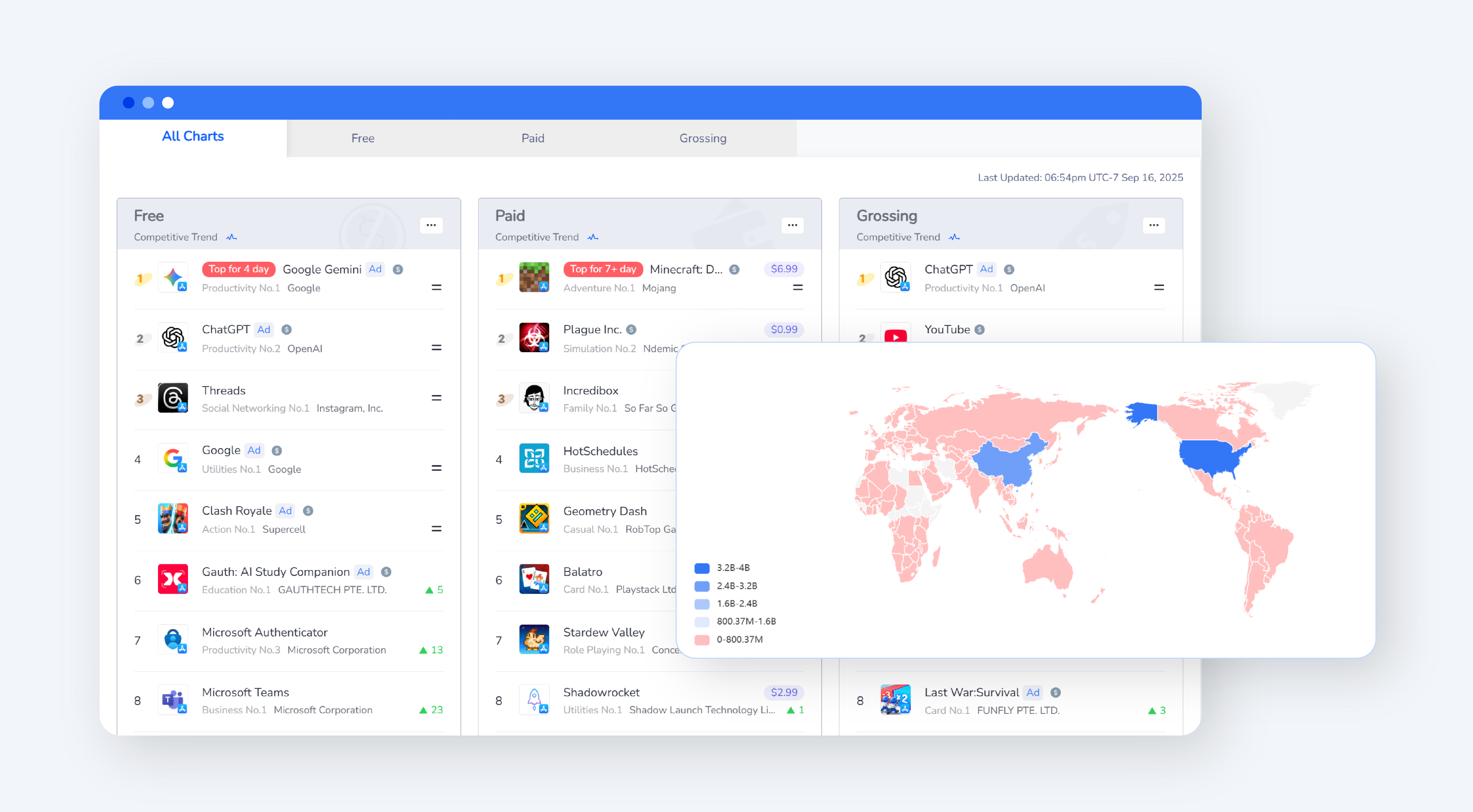Viewport: 1473px width, 812px height.
Task: Click the Google Gemini app icon
Action: pos(173,278)
